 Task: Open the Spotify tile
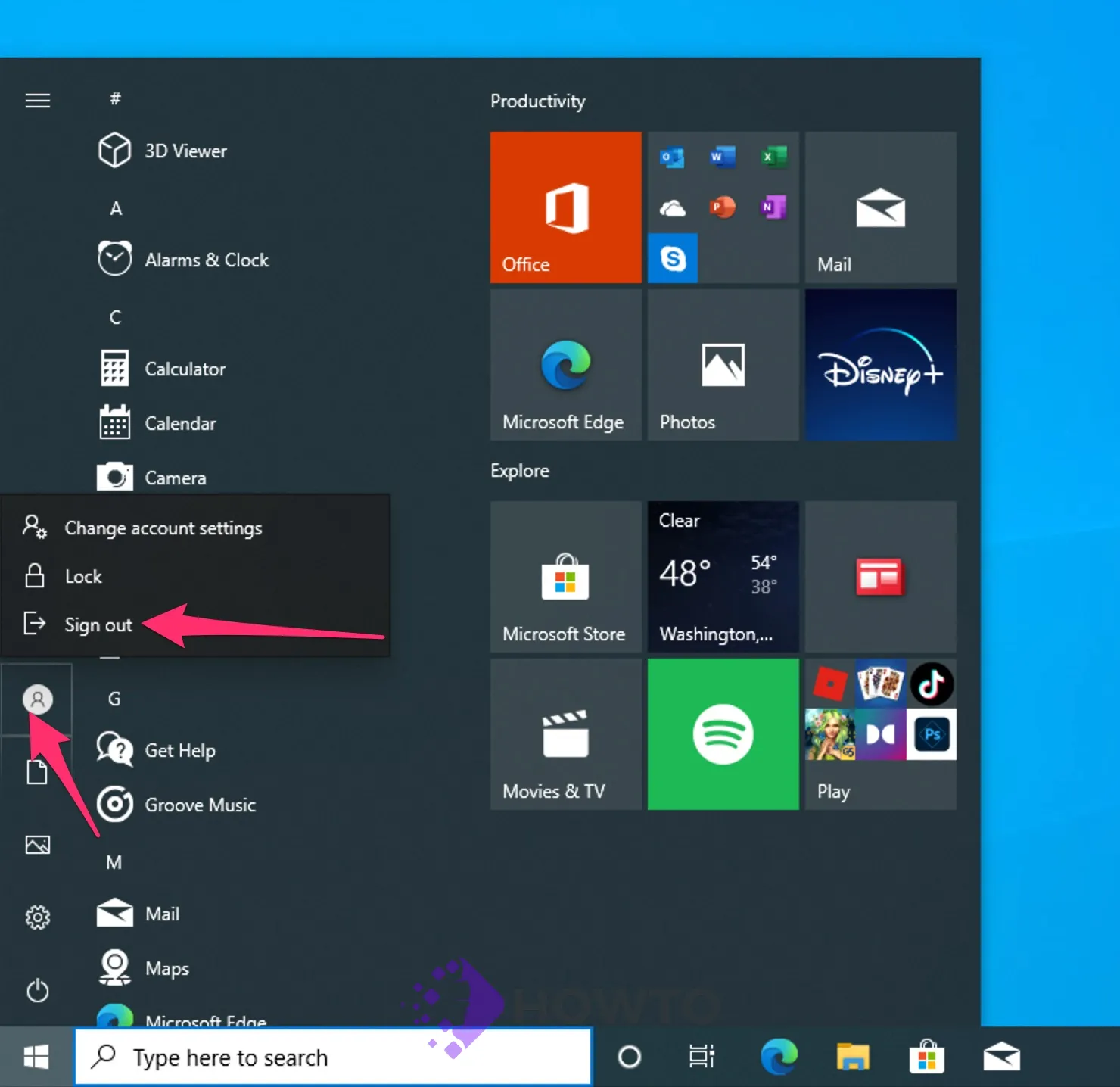point(723,734)
